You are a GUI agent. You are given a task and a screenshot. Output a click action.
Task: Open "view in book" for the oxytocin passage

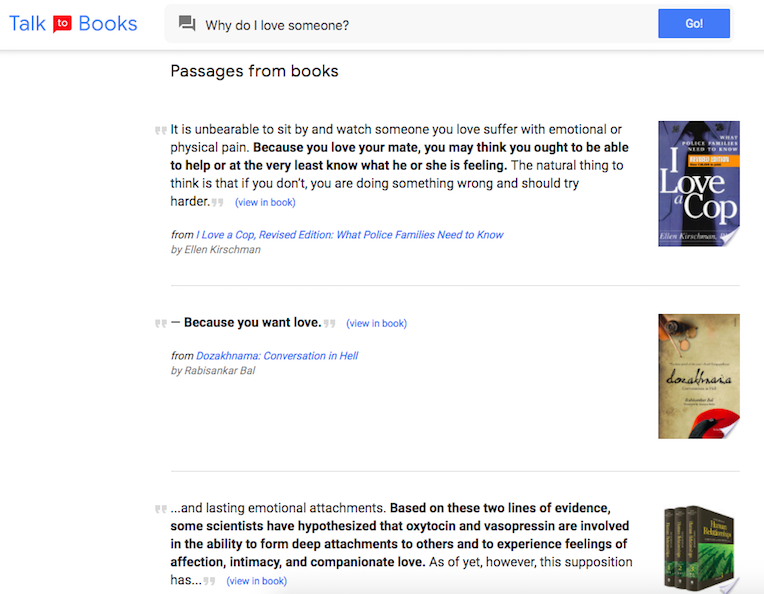pos(256,581)
